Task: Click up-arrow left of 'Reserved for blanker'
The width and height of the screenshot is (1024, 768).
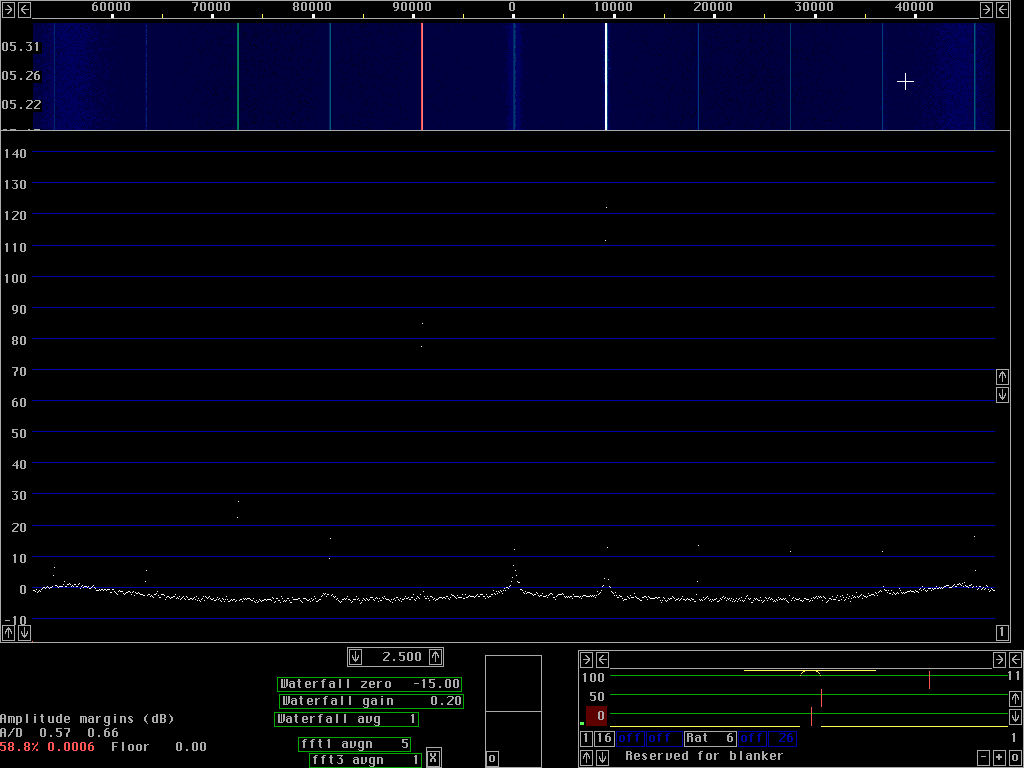Action: pos(586,758)
